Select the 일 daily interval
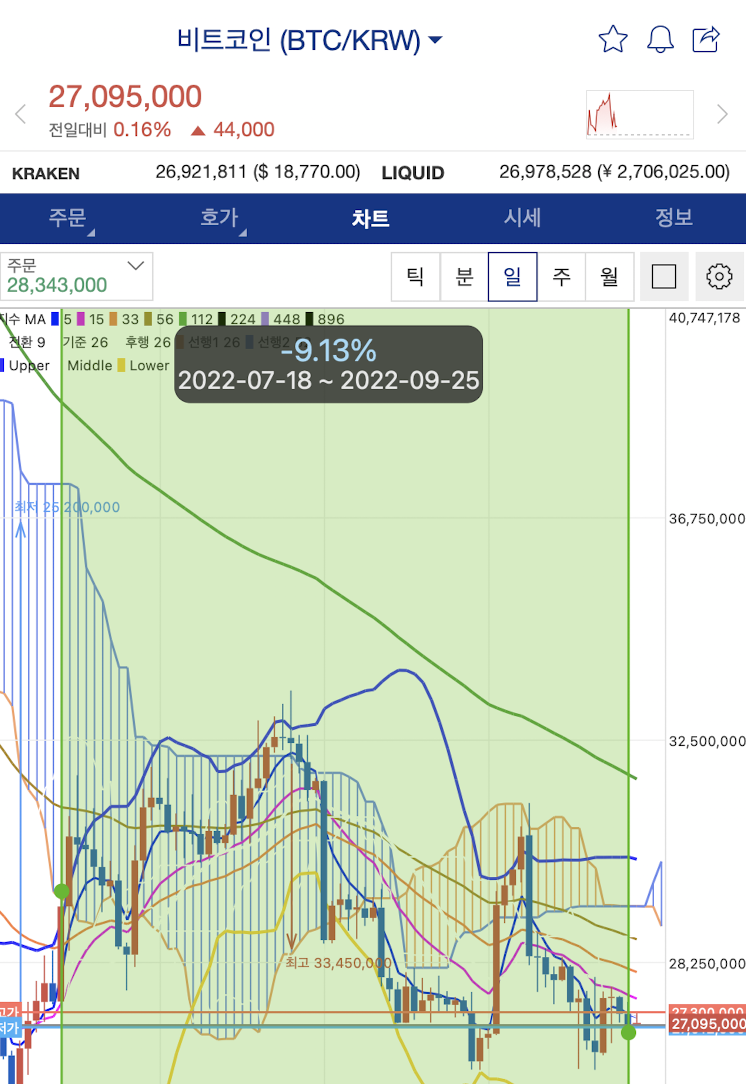Screen dimensions: 746x1084 (x=512, y=277)
